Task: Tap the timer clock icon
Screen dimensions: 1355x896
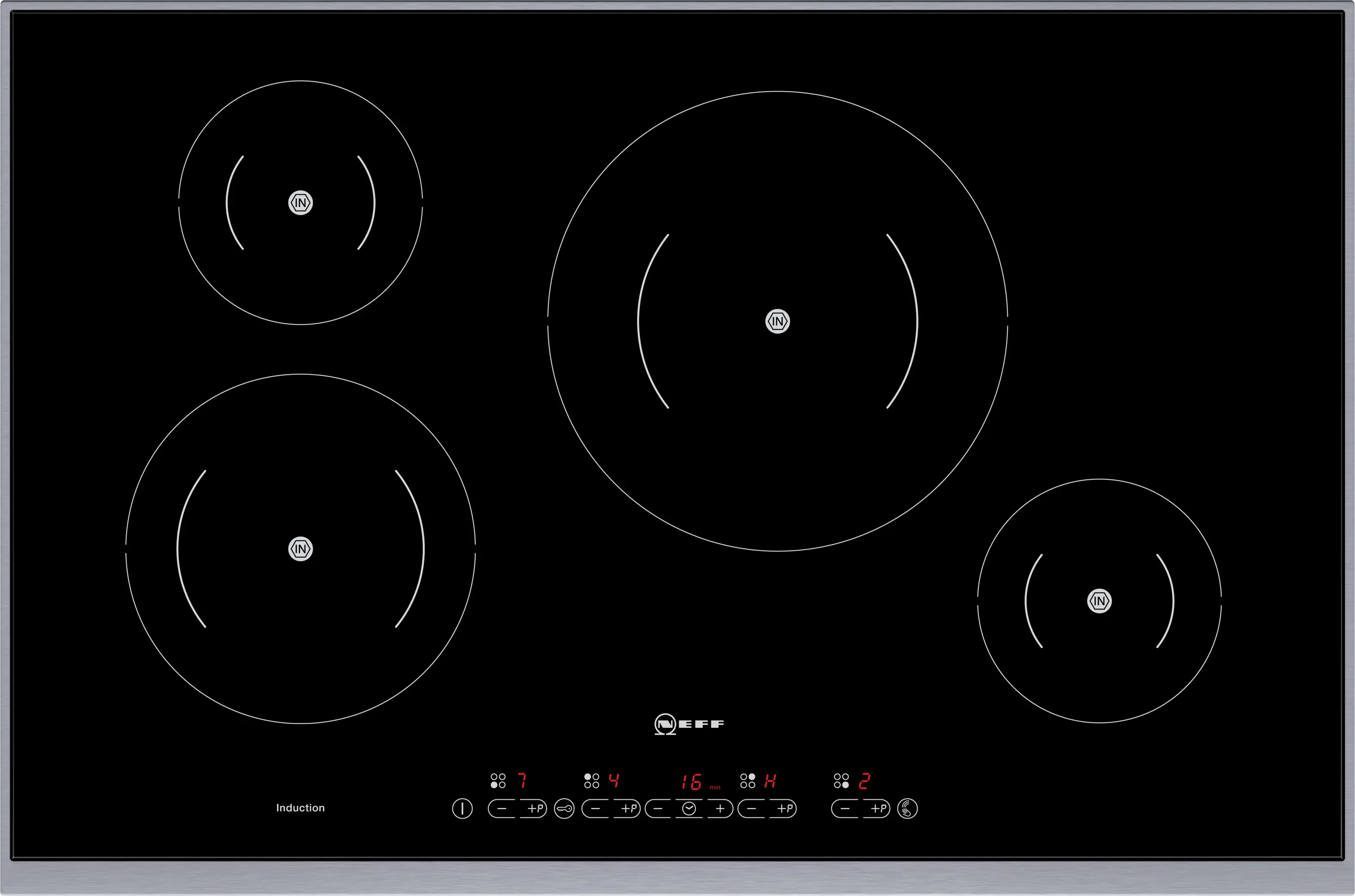Action: tap(689, 809)
